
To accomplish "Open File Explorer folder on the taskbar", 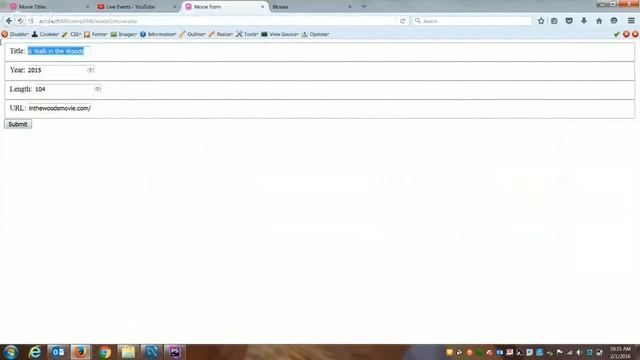I will pos(128,352).
